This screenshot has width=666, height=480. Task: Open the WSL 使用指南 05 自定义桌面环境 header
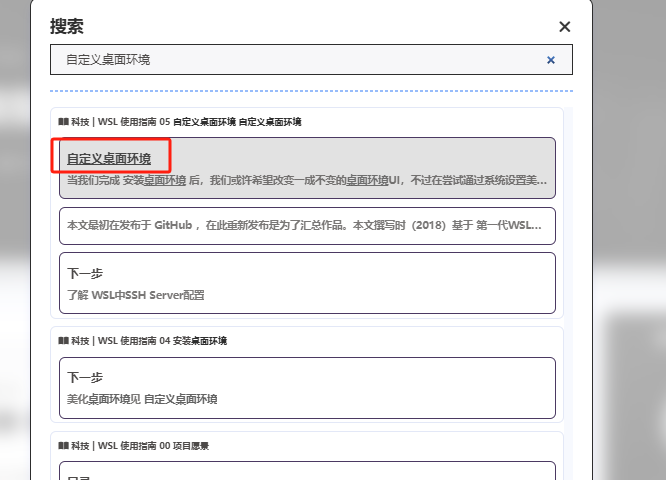tap(190, 122)
